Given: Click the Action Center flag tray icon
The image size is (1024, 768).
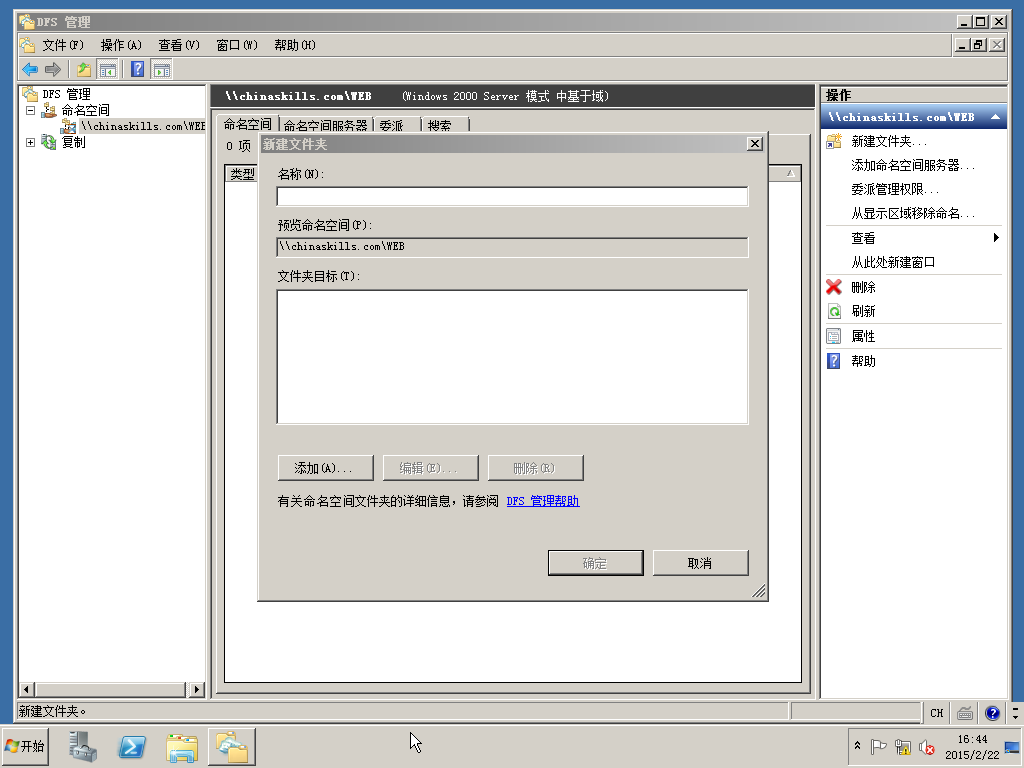Looking at the screenshot, I should click(x=879, y=746).
